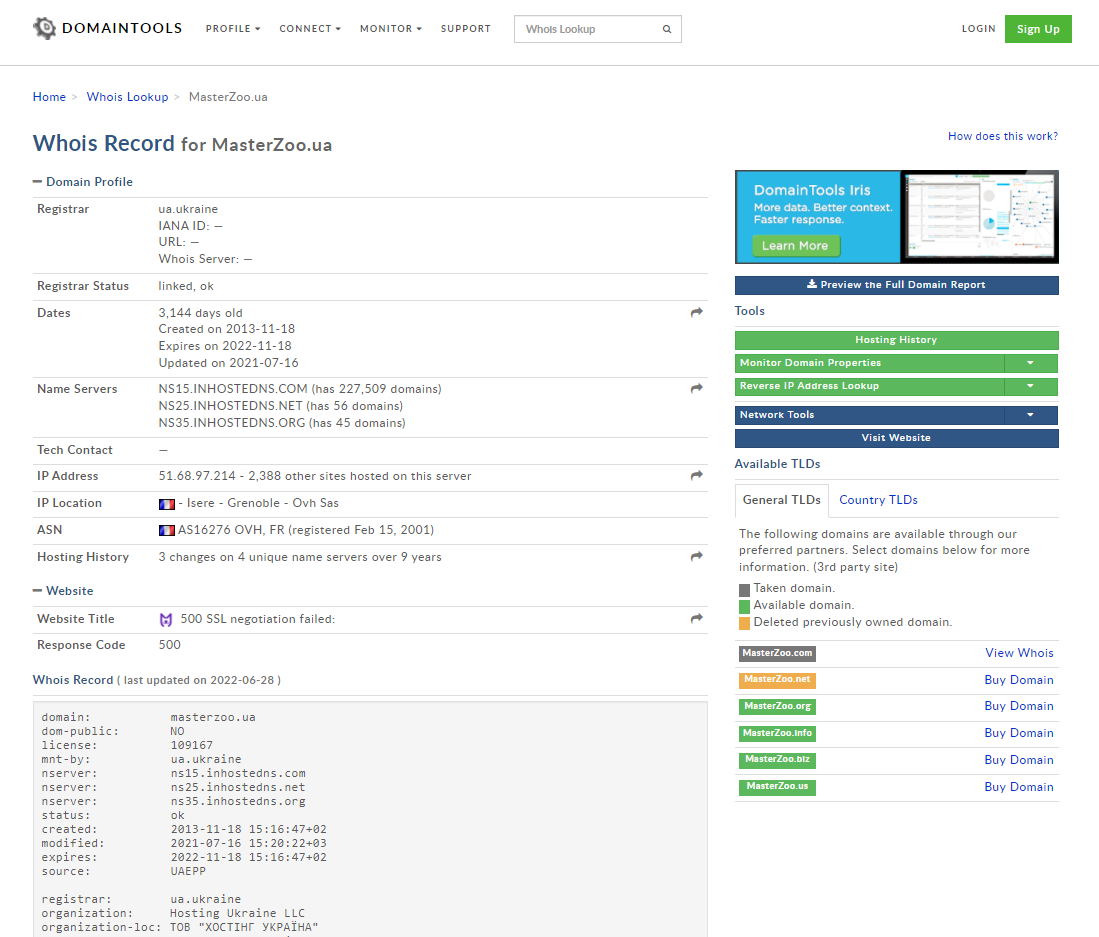Image resolution: width=1099 pixels, height=937 pixels.
Task: Click the French flag icon in ASN row
Action: click(166, 531)
